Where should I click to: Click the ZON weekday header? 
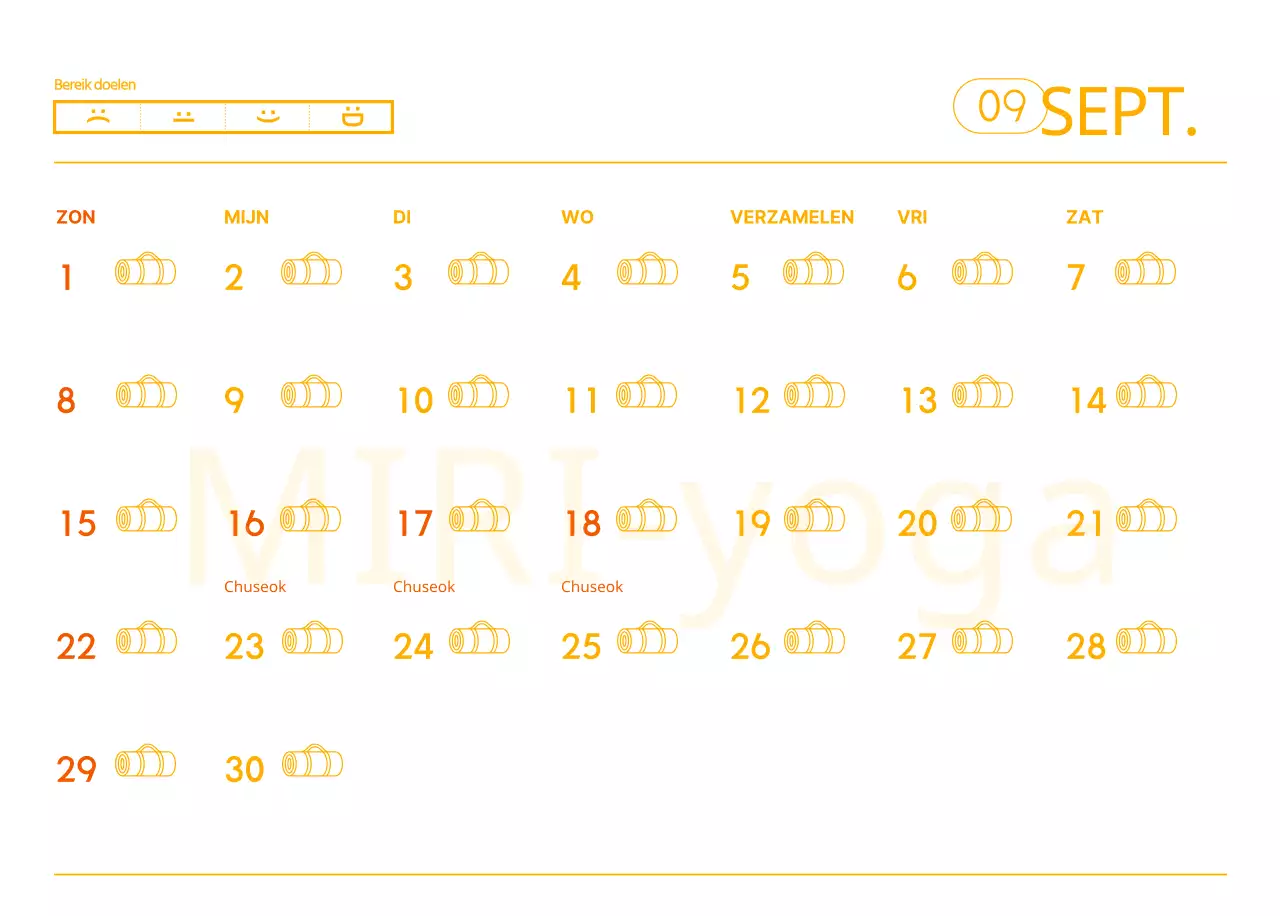click(x=76, y=217)
